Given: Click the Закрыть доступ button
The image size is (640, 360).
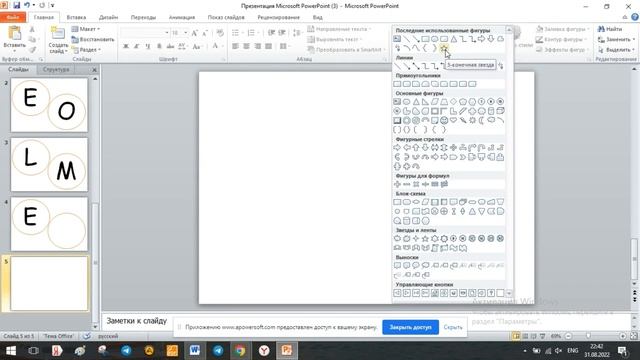Looking at the screenshot, I should (x=410, y=327).
